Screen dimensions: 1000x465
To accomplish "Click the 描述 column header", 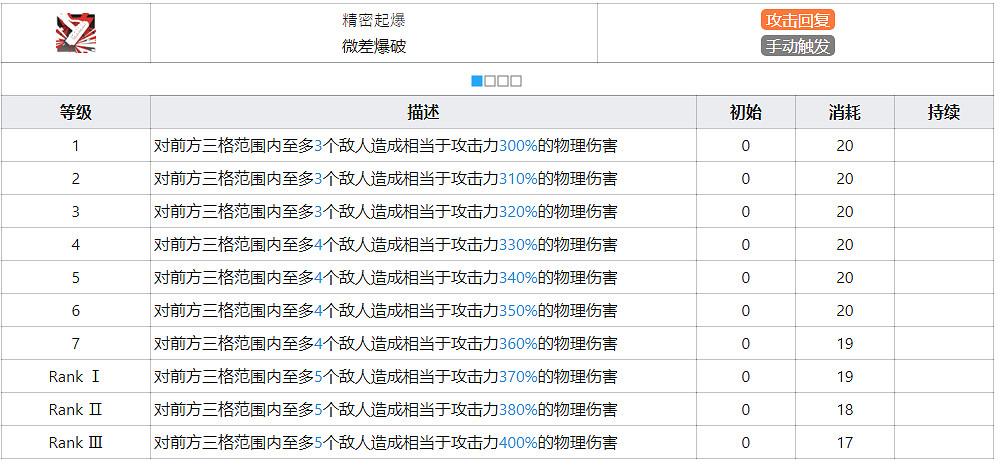I will point(423,112).
